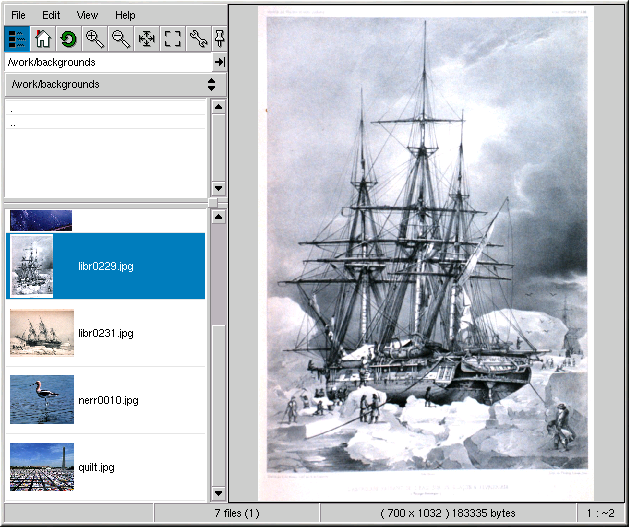The width and height of the screenshot is (629, 527).
Task: Click the tab-completion arrow beside path field
Action: tap(219, 62)
